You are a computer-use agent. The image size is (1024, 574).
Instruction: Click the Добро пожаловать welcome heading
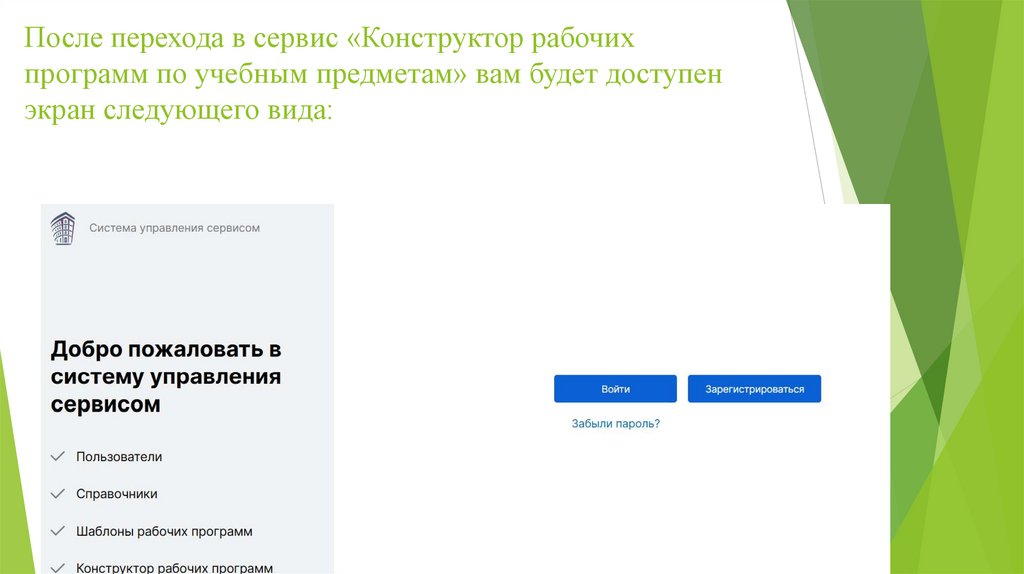tap(166, 376)
